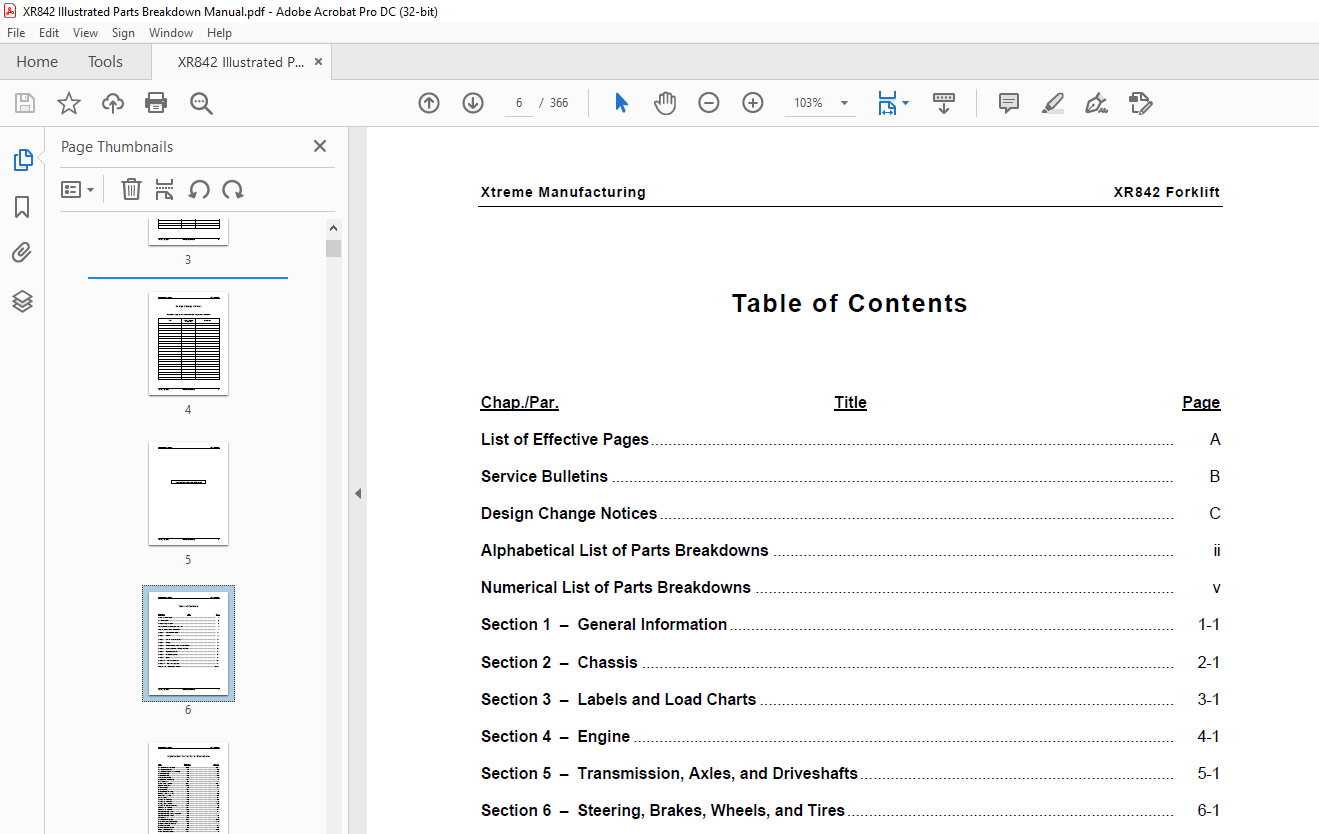Open the Sign menu
This screenshot has height=834, width=1319.
pos(123,33)
